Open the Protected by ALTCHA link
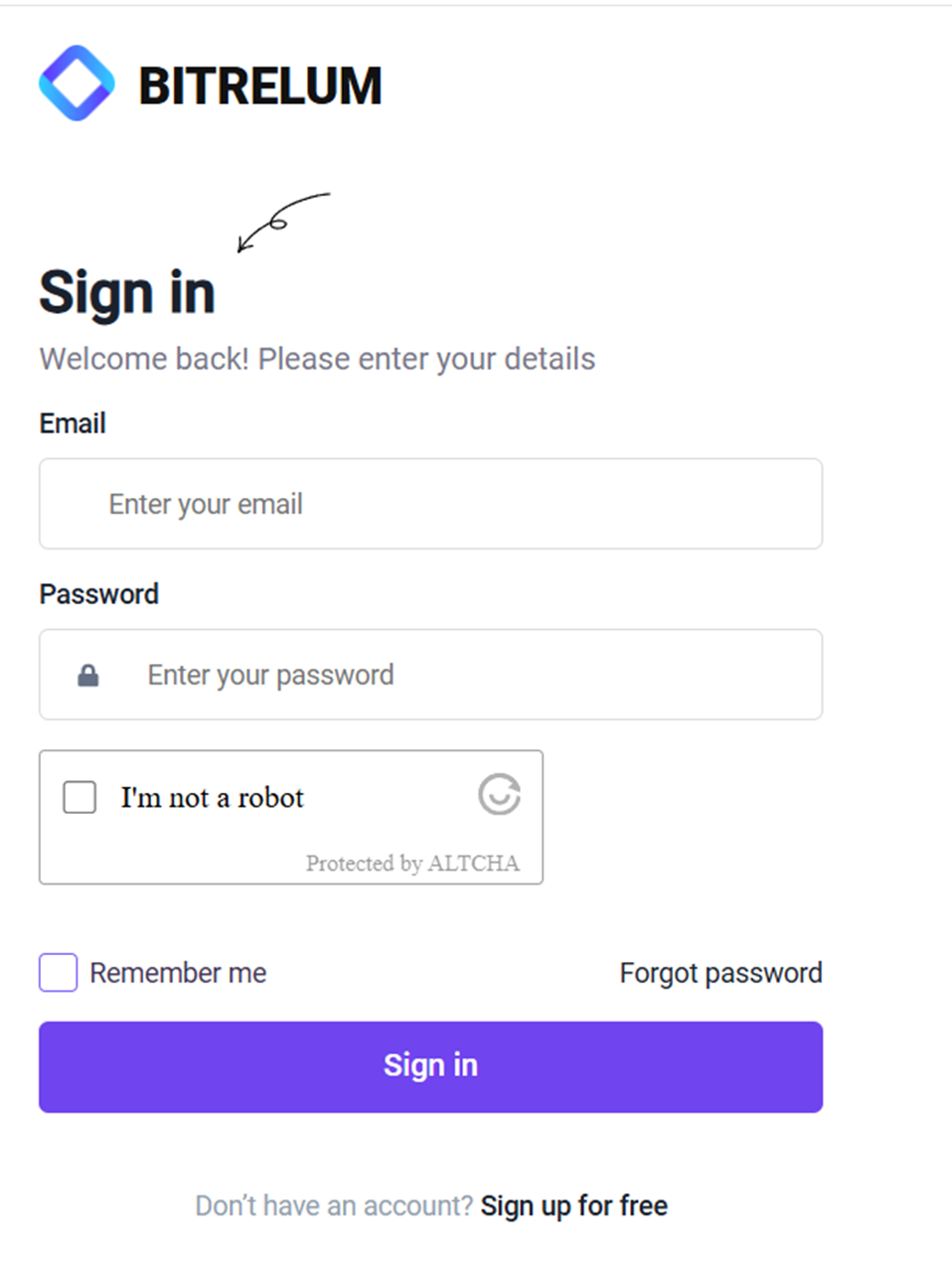 (412, 863)
